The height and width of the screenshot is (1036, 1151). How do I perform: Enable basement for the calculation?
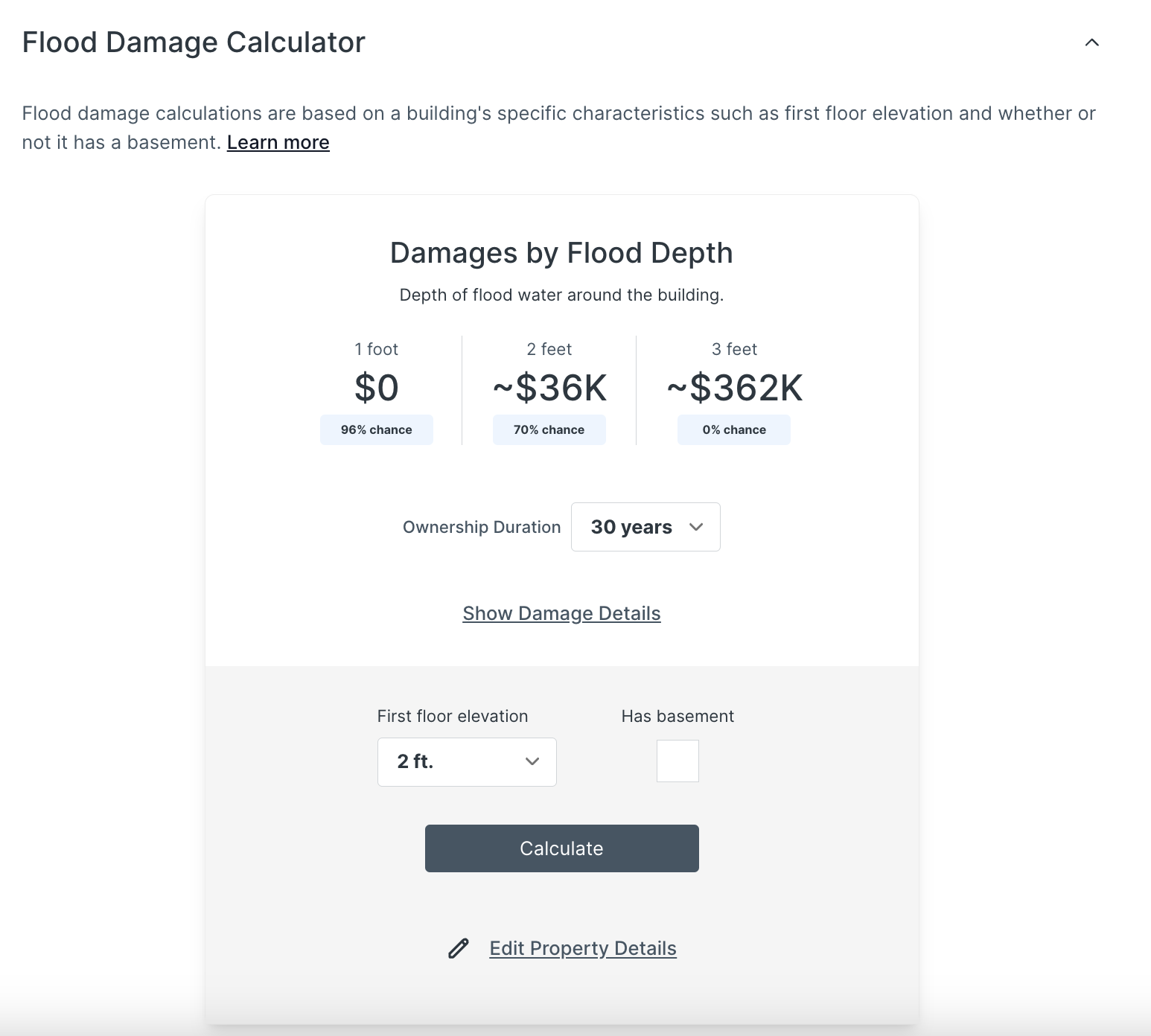coord(677,761)
